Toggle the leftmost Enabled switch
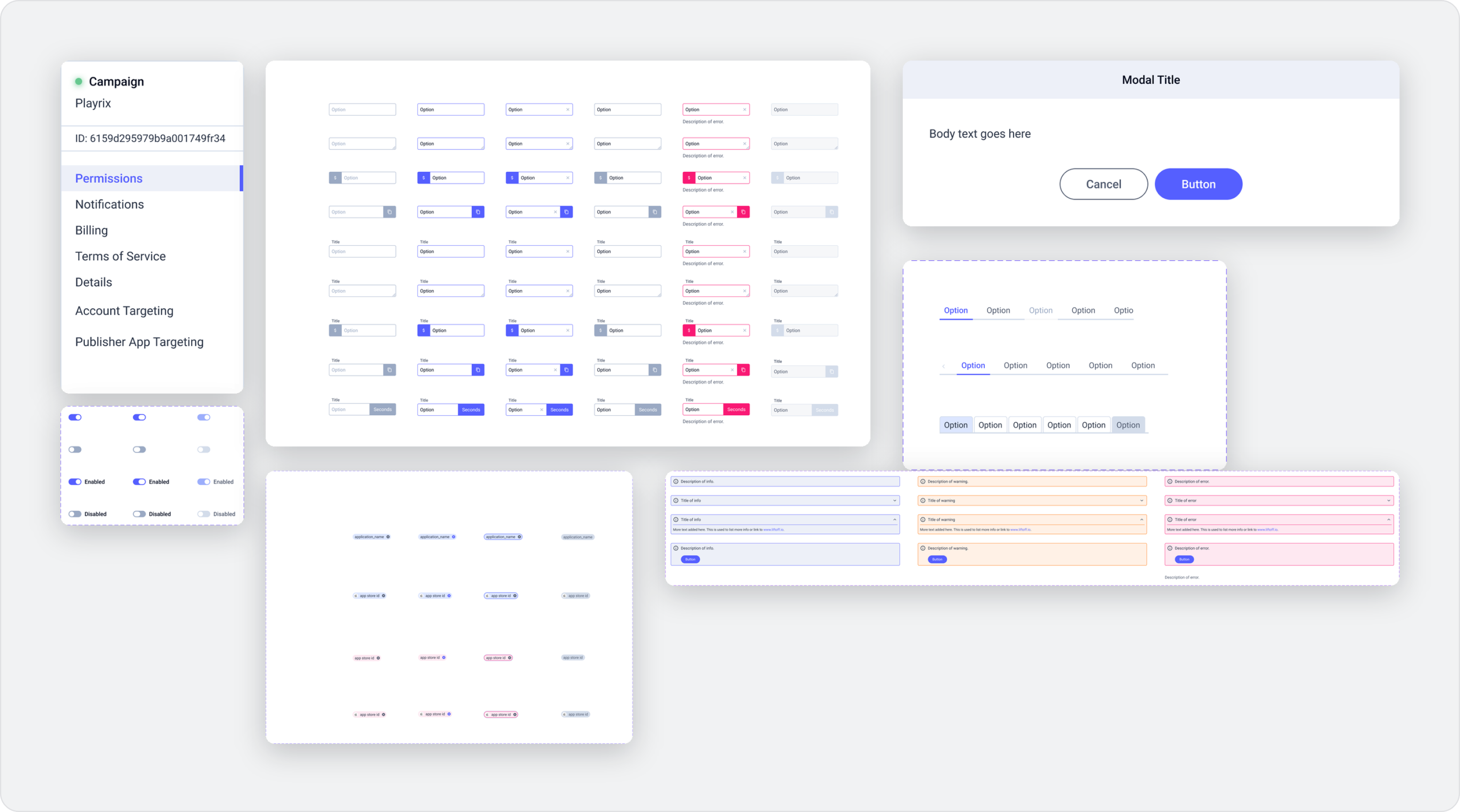The image size is (1460, 812). click(x=75, y=482)
